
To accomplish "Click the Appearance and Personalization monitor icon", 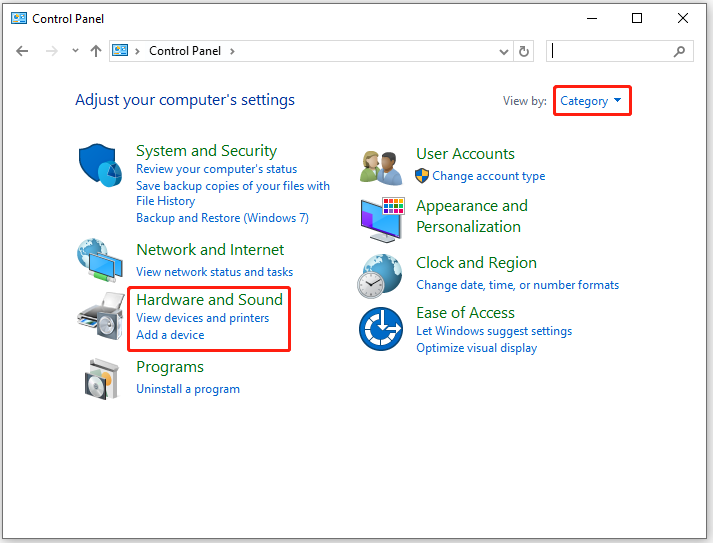I will click(x=382, y=220).
